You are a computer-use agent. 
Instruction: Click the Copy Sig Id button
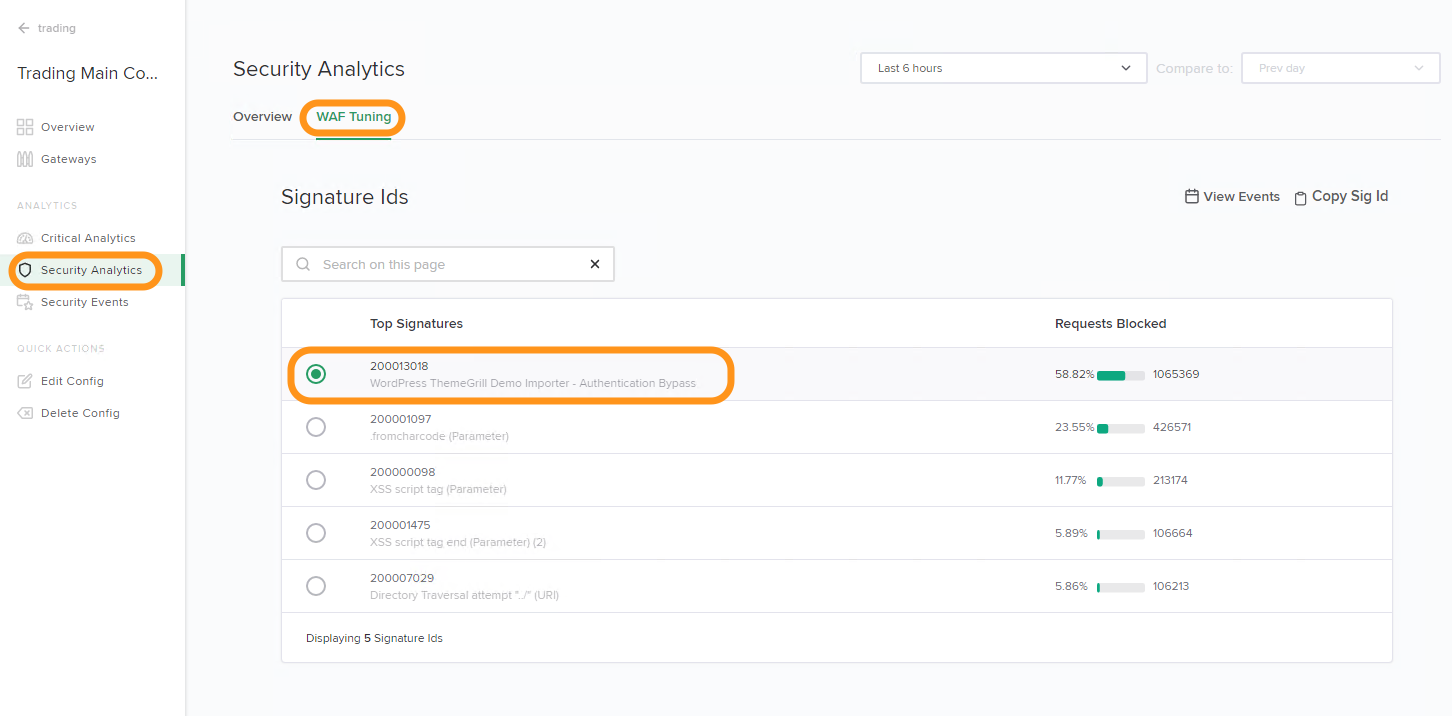click(1341, 197)
